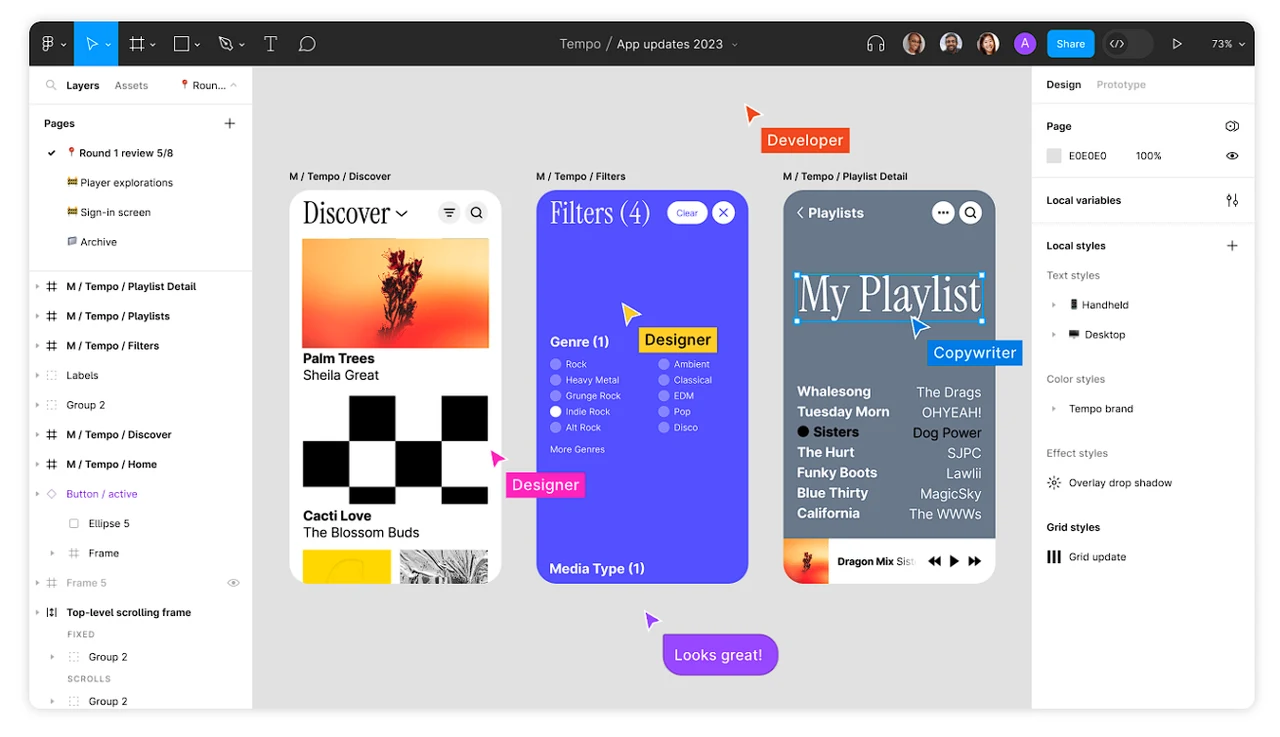Screen dimensions: 1280x737
Task: Expand the Handheld text styles
Action: (1053, 305)
